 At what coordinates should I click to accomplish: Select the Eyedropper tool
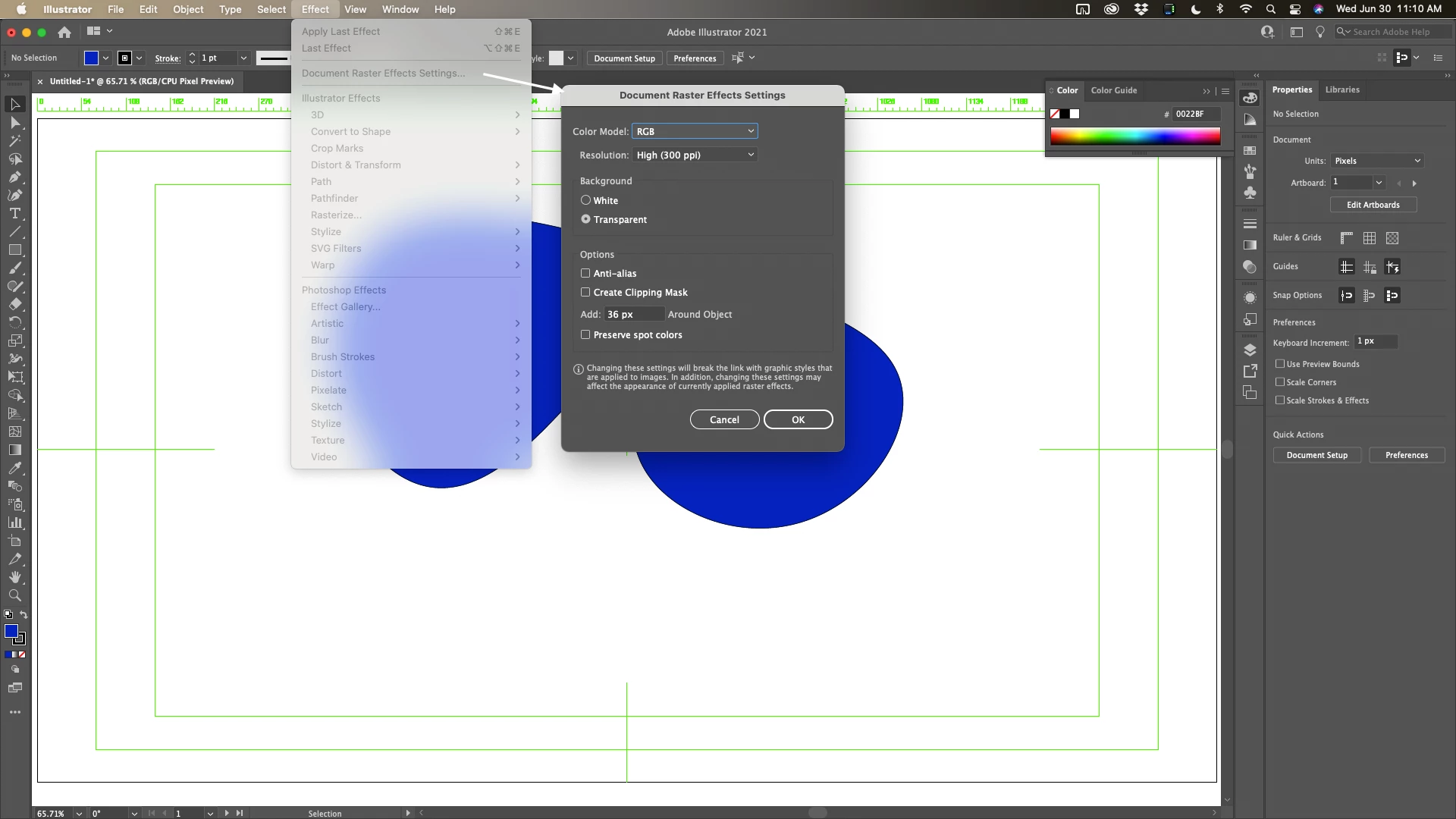pyautogui.click(x=14, y=468)
